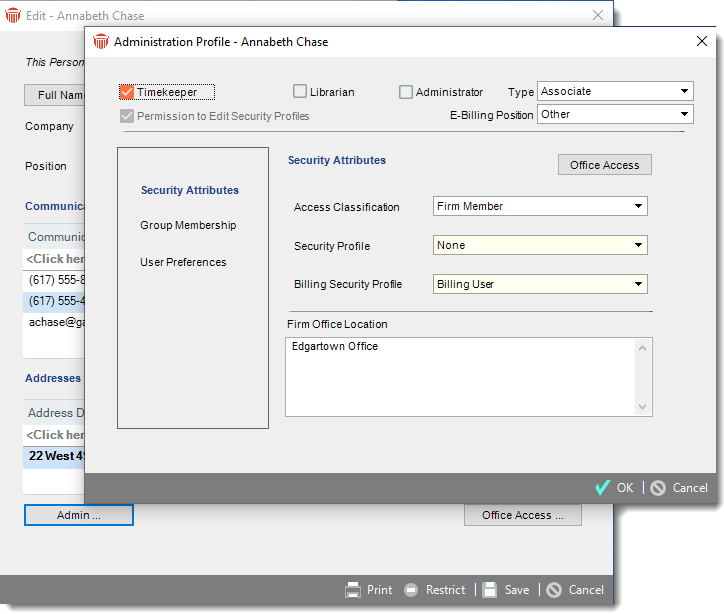Click the Firm Office Location scroll up arrow
The image size is (724, 614).
tap(642, 348)
